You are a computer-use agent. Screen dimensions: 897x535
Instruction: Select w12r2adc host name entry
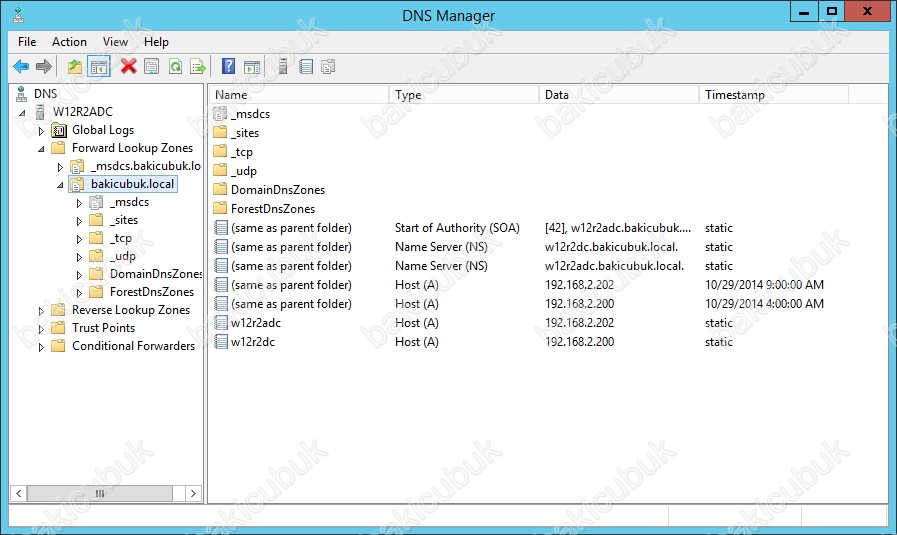[256, 323]
